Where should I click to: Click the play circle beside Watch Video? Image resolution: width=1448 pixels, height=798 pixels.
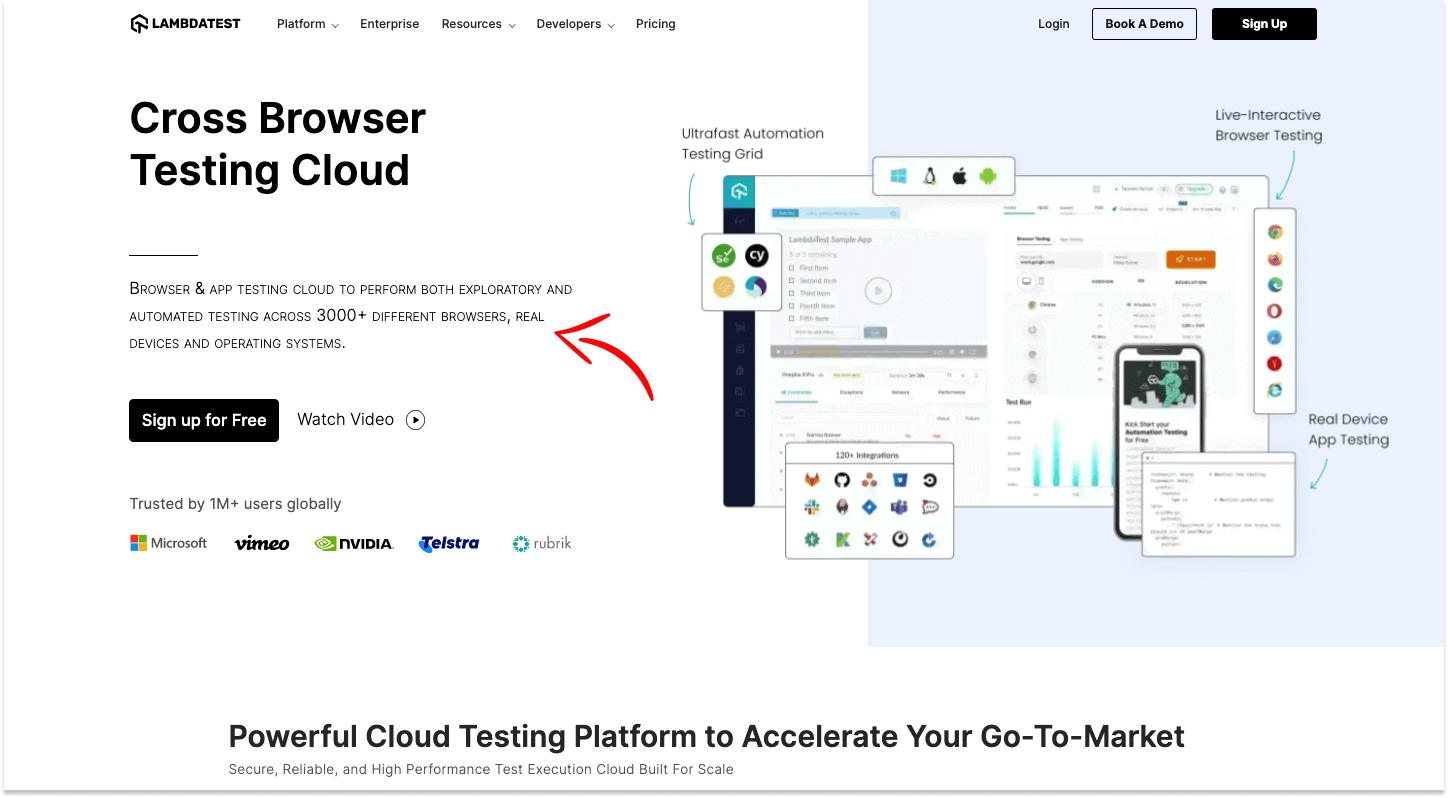pyautogui.click(x=416, y=420)
